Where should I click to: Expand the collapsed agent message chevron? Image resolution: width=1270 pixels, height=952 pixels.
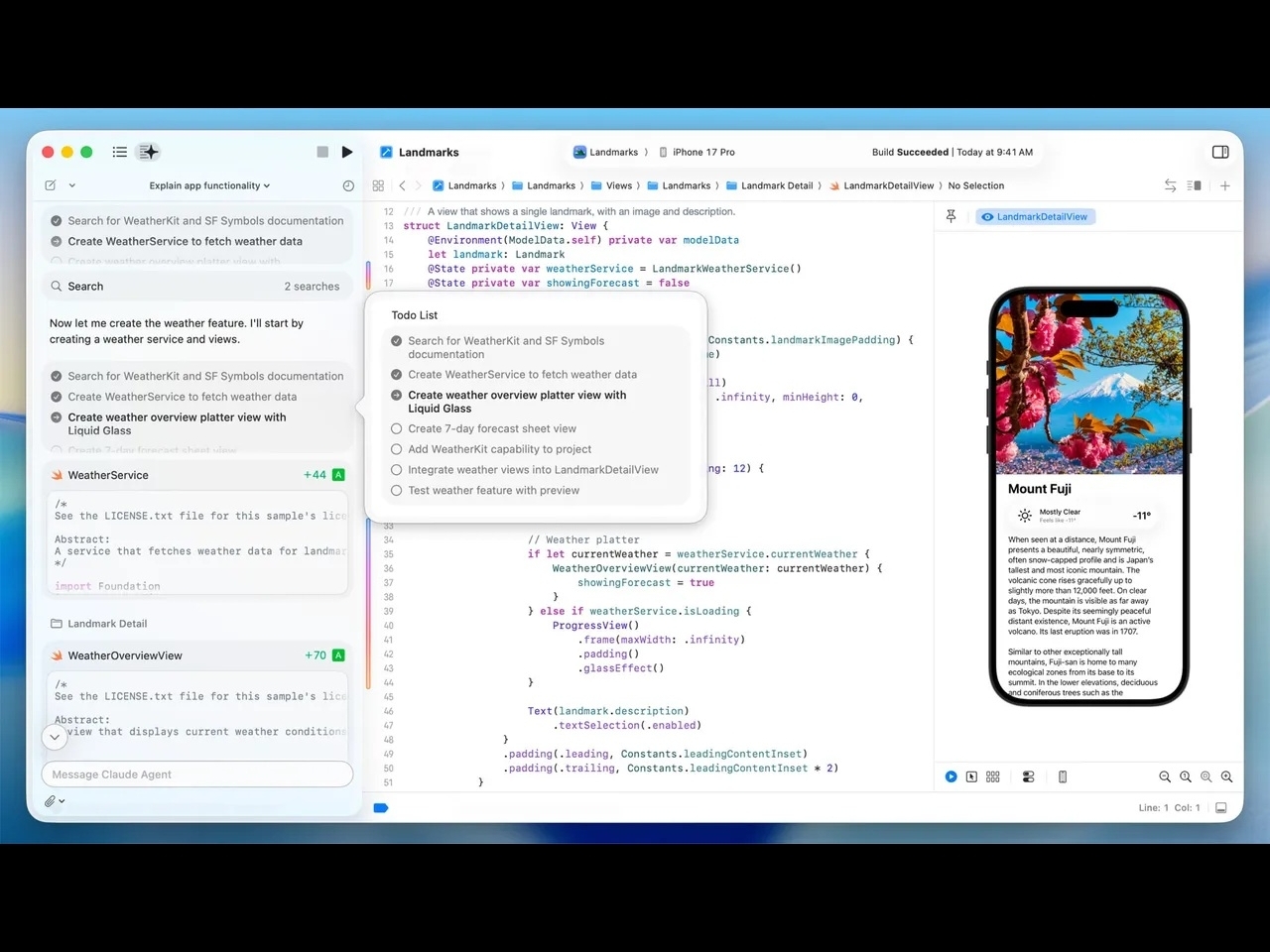(x=55, y=737)
